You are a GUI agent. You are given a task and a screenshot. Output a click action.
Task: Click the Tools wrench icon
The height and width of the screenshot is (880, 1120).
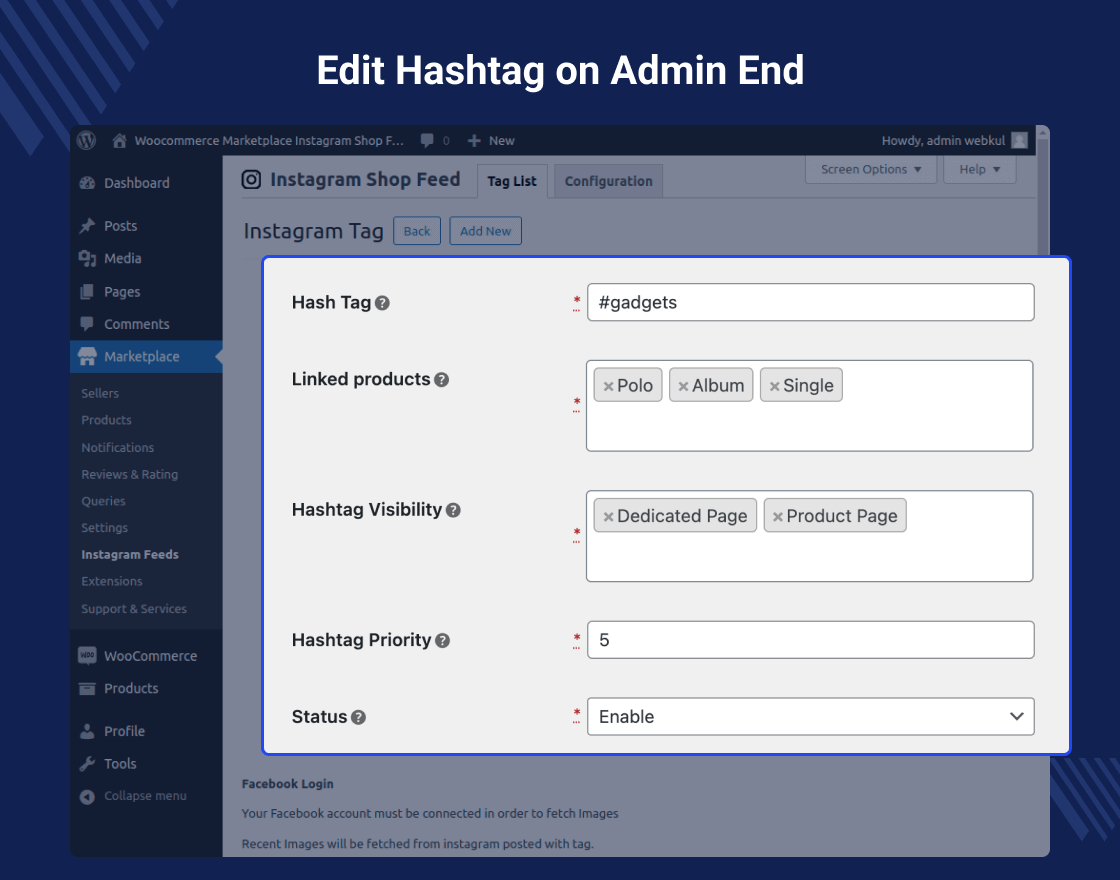point(87,764)
